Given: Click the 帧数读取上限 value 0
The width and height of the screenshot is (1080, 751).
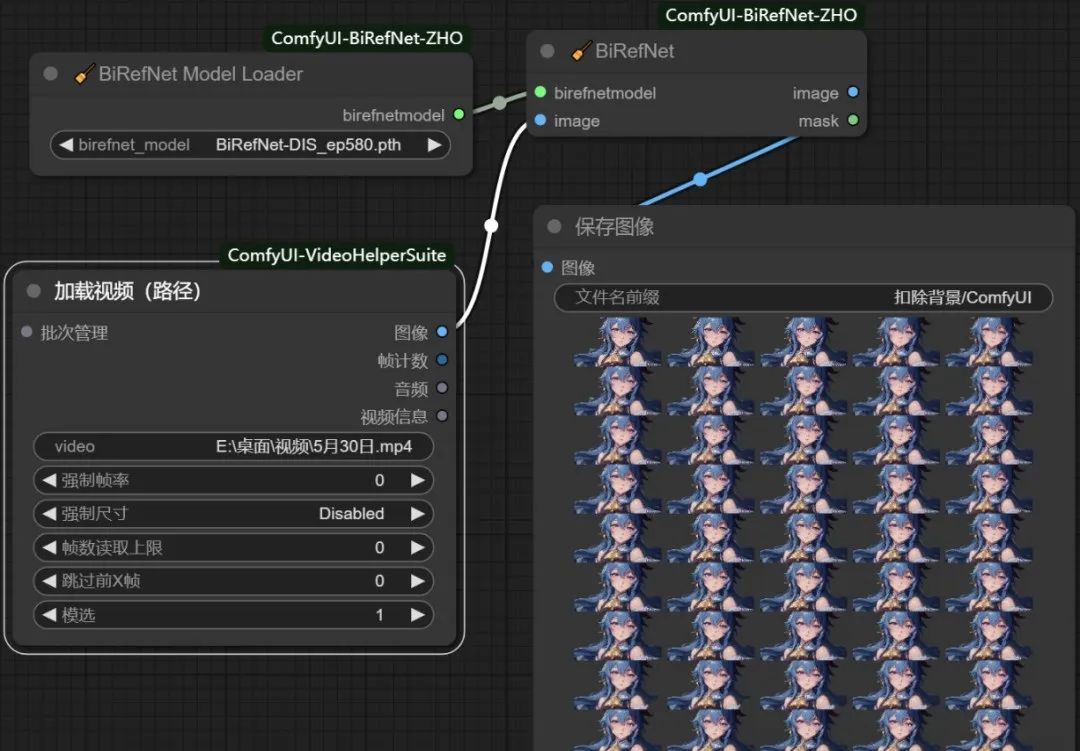Looking at the screenshot, I should point(380,548).
